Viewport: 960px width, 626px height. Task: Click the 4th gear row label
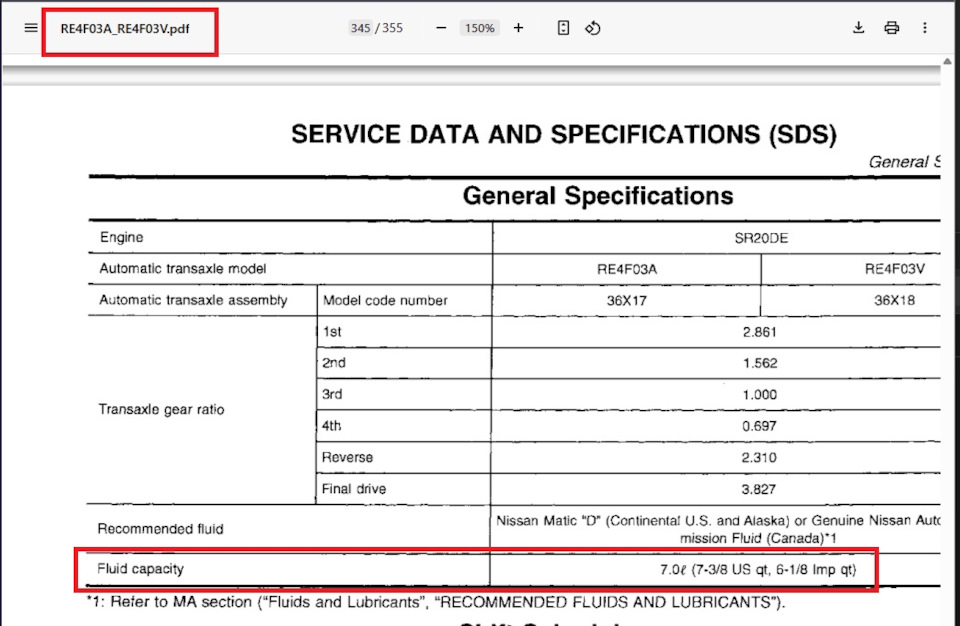point(331,426)
